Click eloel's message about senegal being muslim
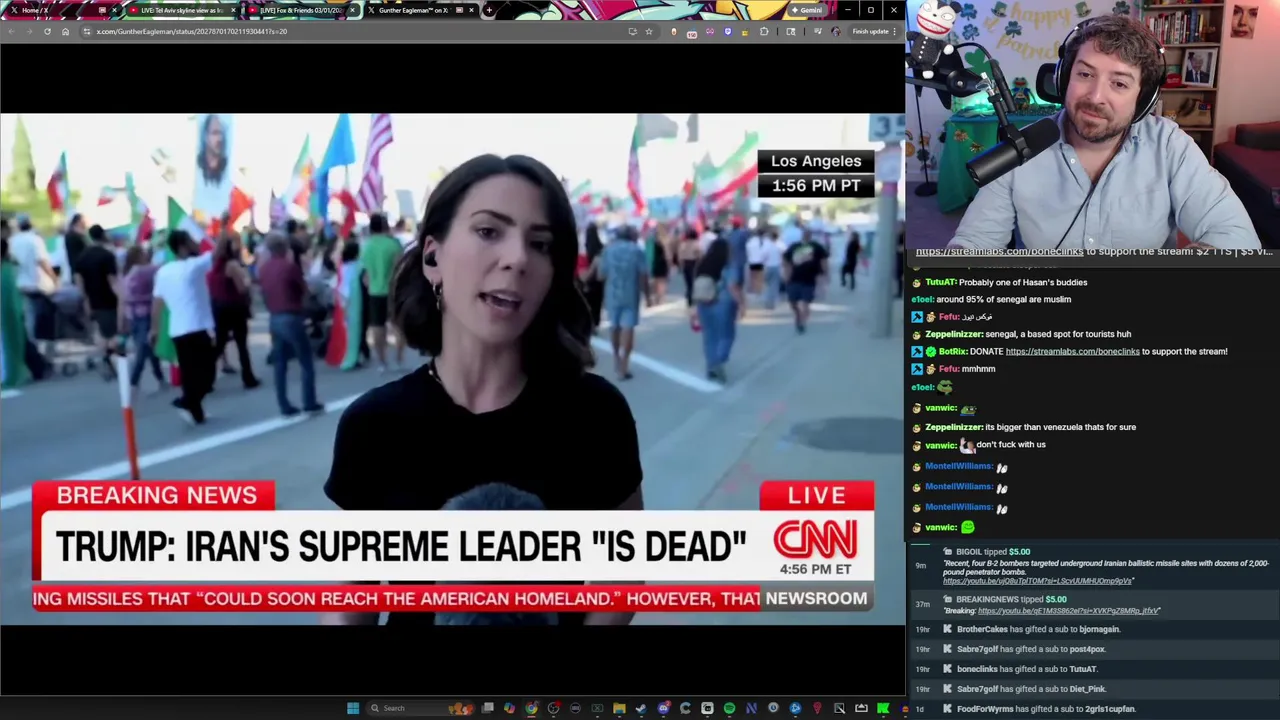The width and height of the screenshot is (1280, 720). (1003, 299)
